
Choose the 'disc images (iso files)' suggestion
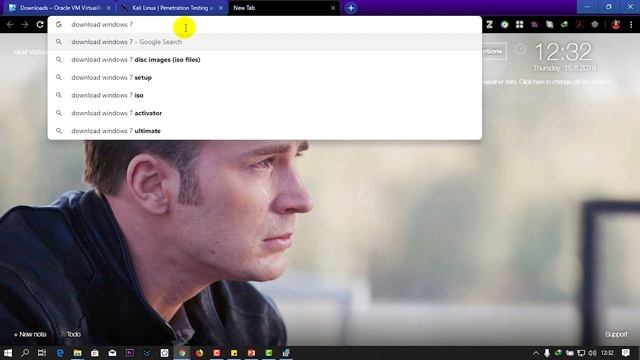tap(264, 60)
